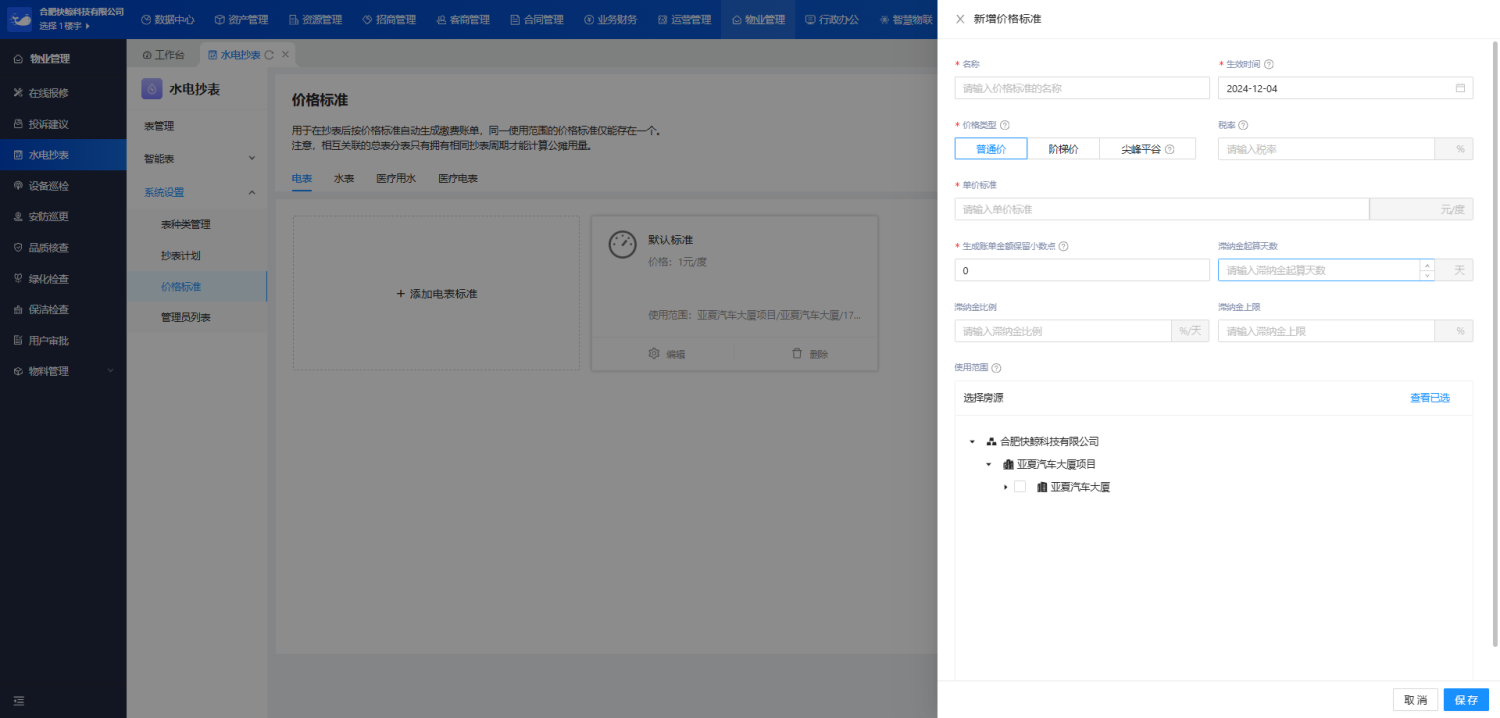
Task: Focus the 名称 input field
Action: [1082, 88]
